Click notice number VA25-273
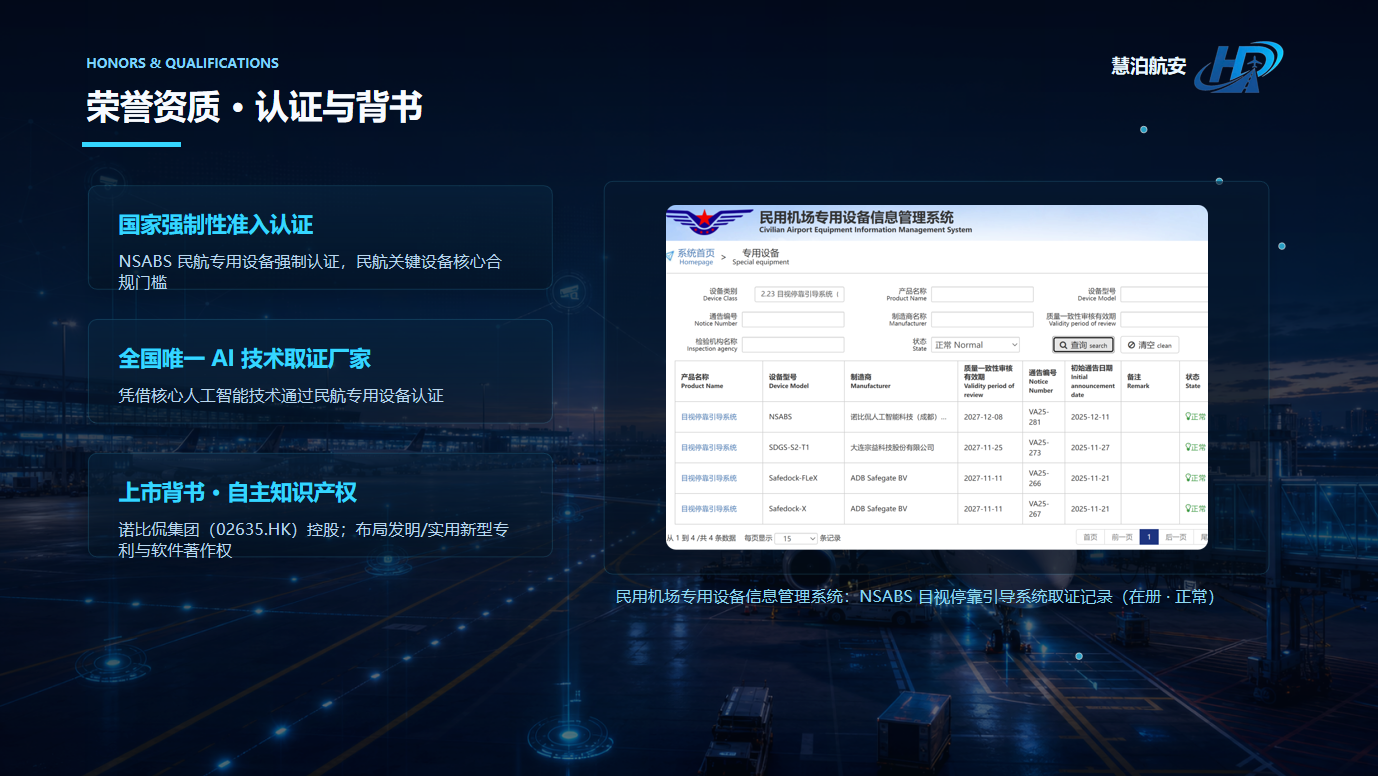 tap(1040, 447)
